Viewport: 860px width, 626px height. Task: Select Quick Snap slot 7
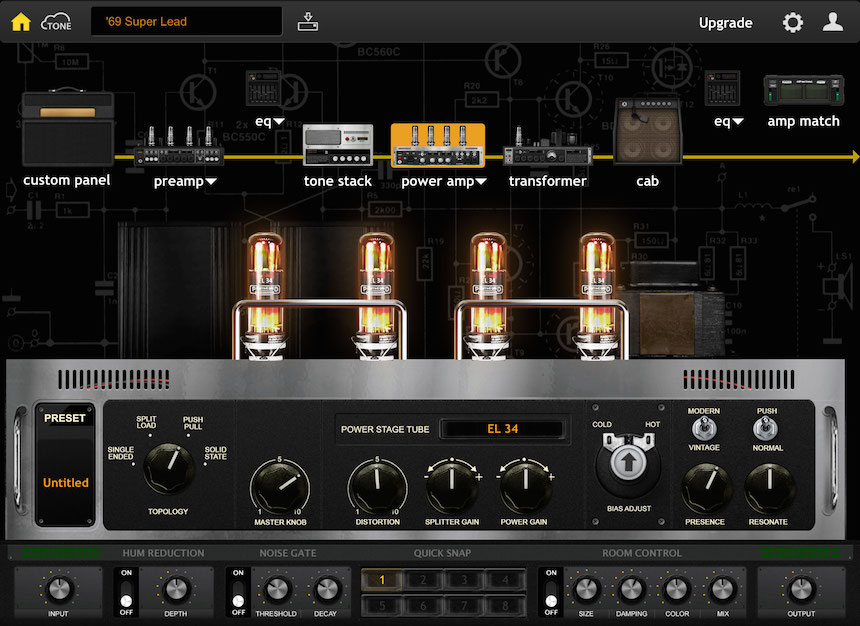[464, 606]
